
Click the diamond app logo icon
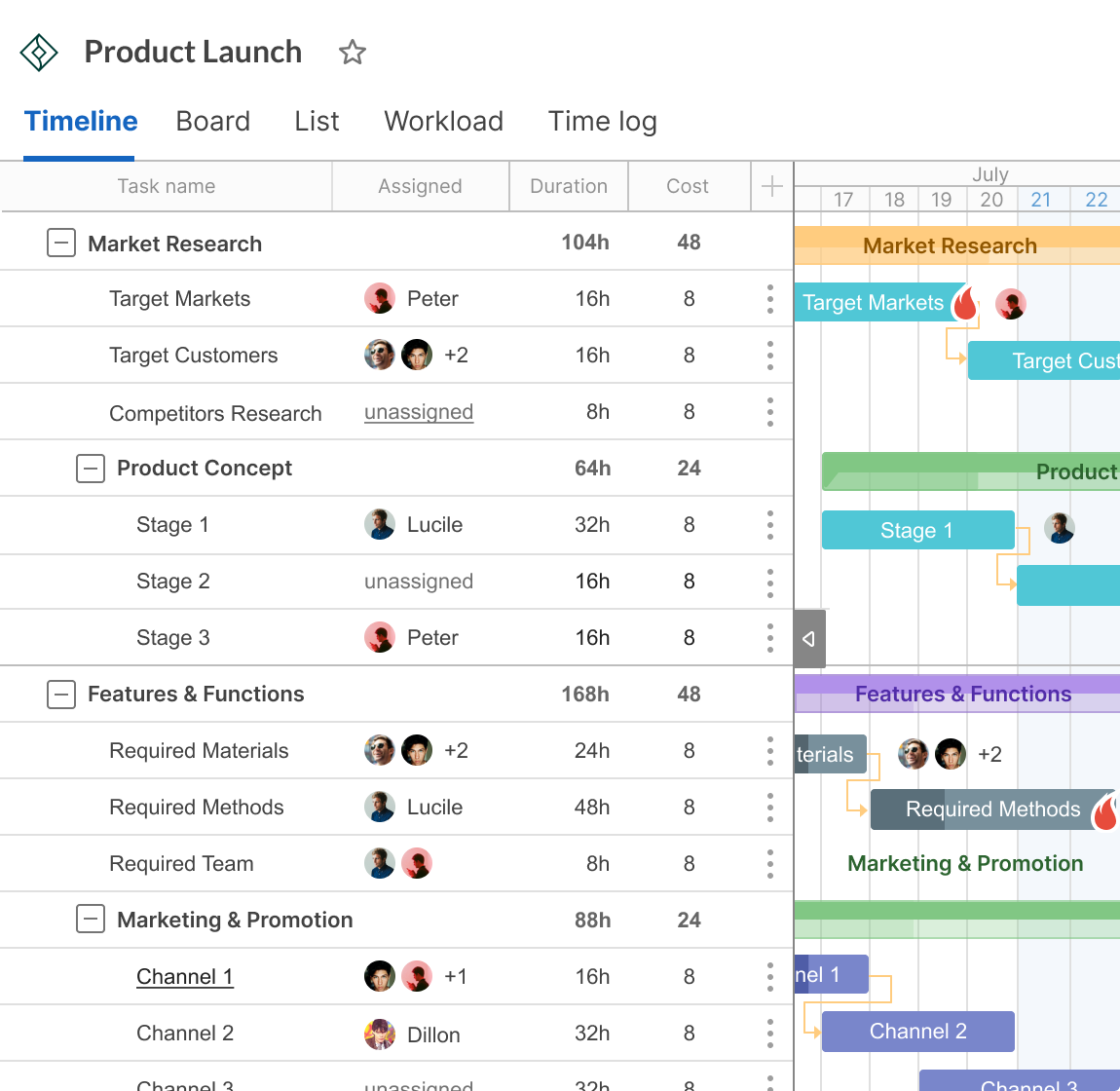pyautogui.click(x=39, y=53)
